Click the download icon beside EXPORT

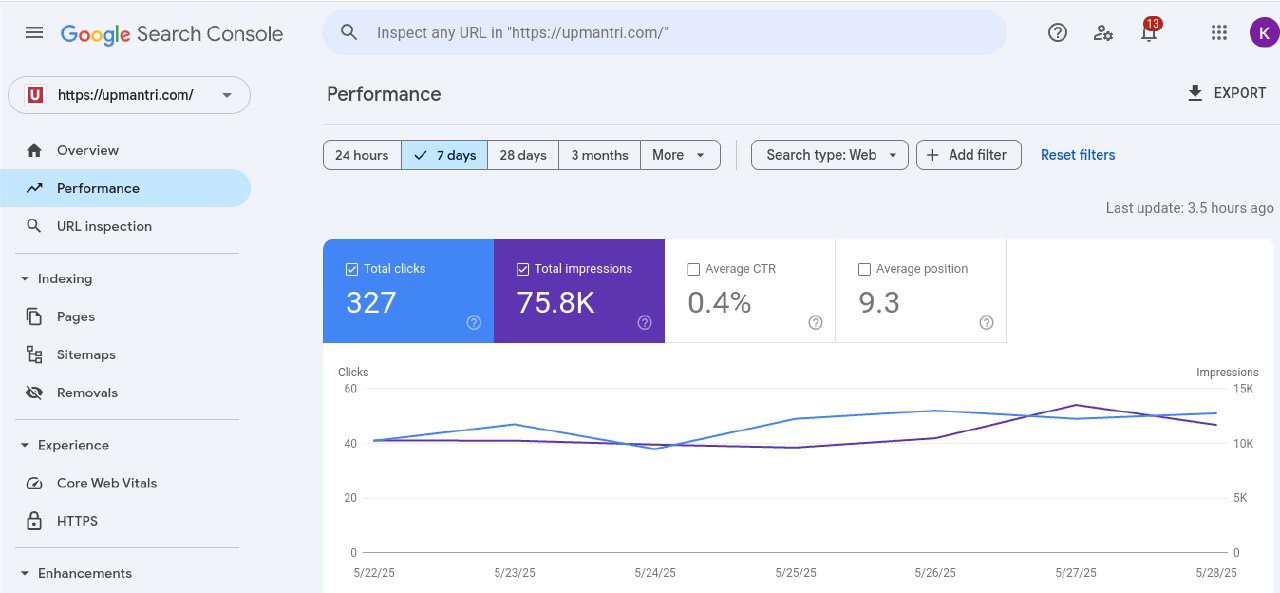pos(1194,93)
